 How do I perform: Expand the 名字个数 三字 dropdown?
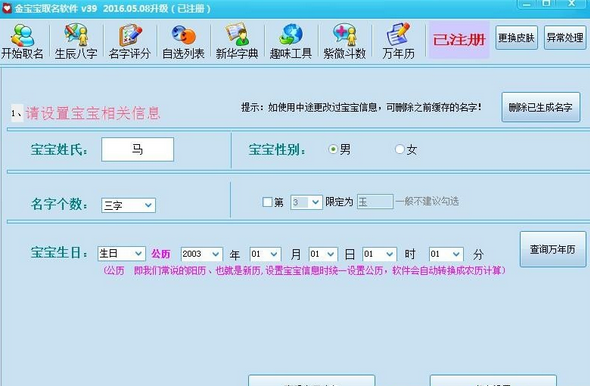[128, 205]
